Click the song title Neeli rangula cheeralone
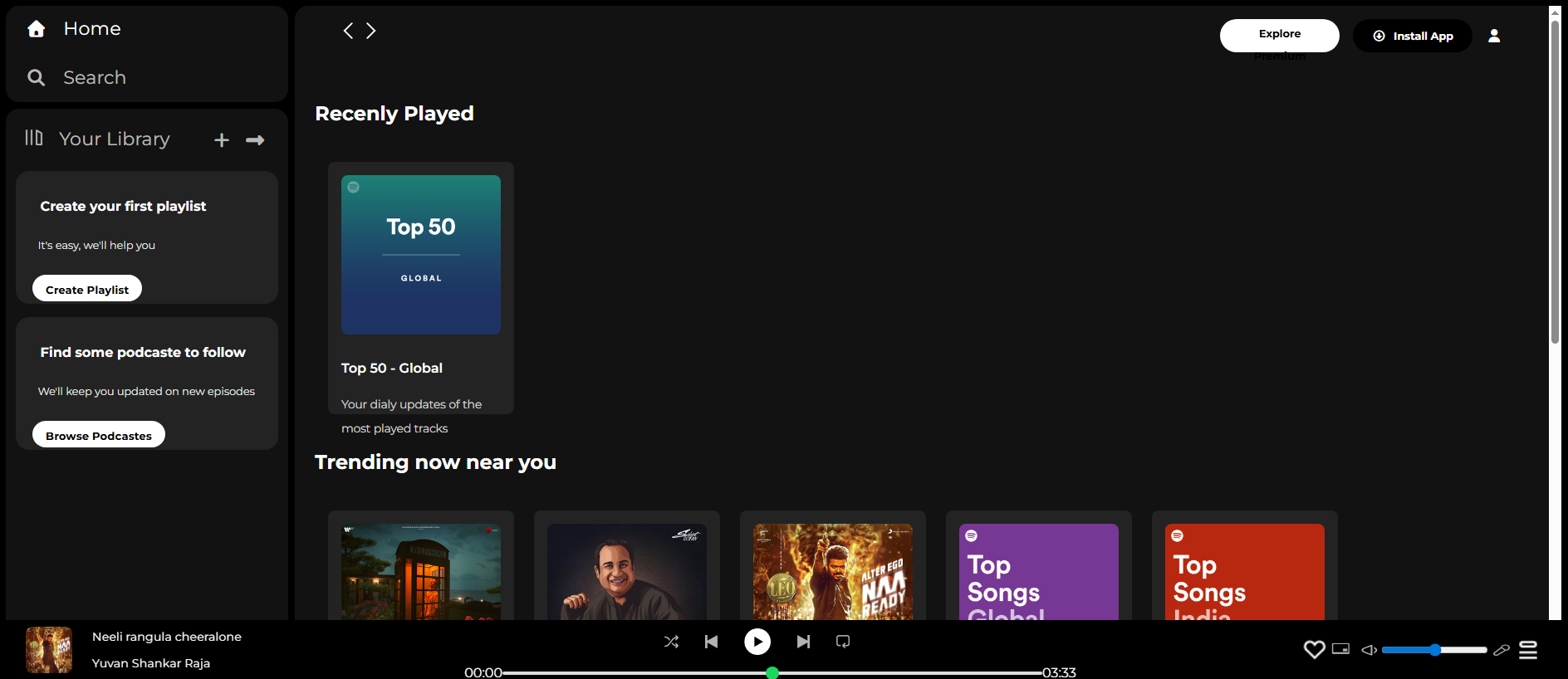Screen dimensions: 1568x679 click(167, 637)
